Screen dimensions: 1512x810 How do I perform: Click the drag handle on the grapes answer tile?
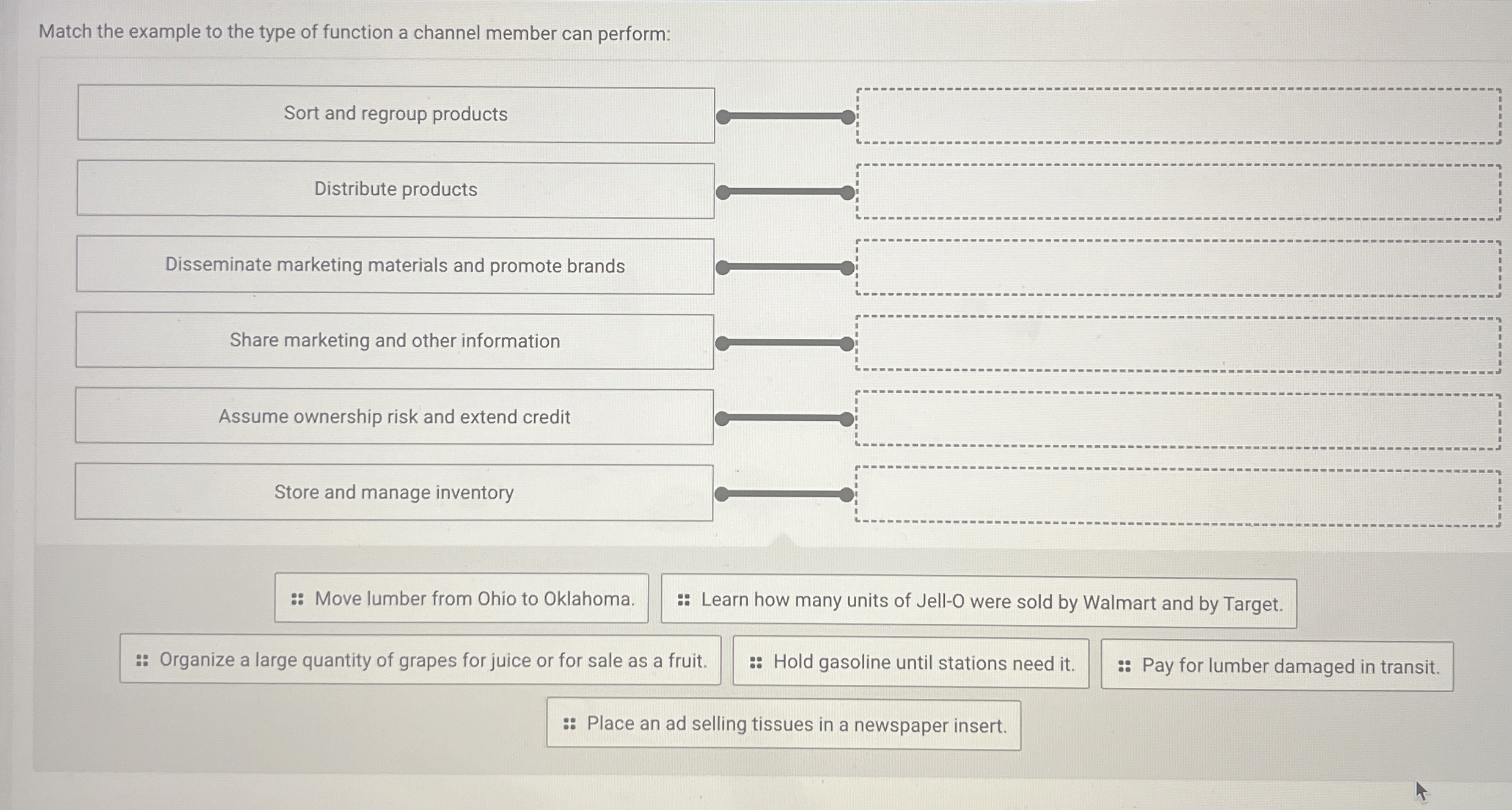(142, 661)
